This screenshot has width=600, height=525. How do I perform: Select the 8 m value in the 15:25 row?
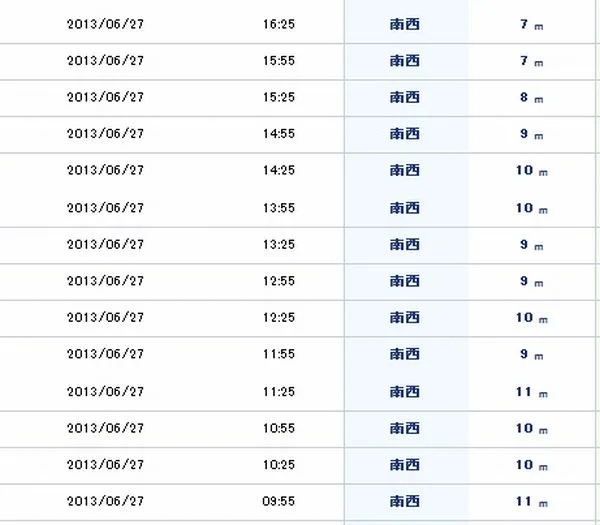pos(532,98)
